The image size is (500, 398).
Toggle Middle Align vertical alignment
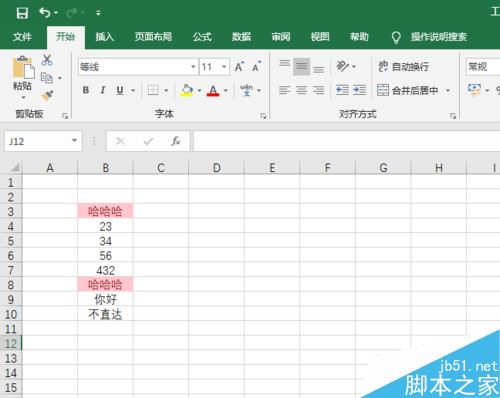pos(301,67)
